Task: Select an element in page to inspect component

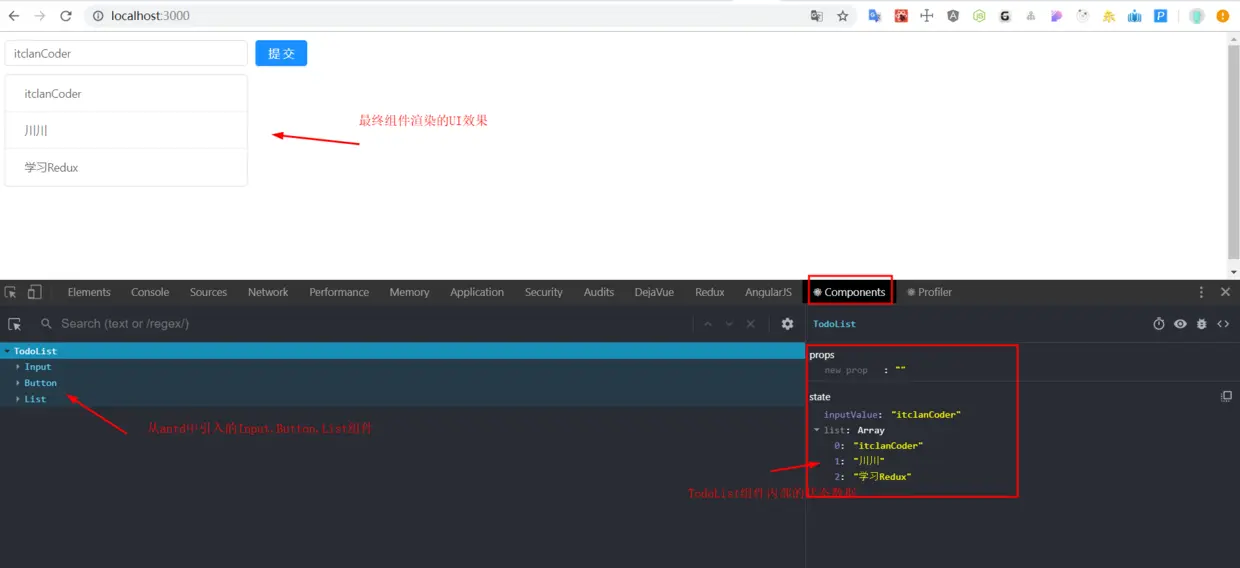Action: pos(15,324)
